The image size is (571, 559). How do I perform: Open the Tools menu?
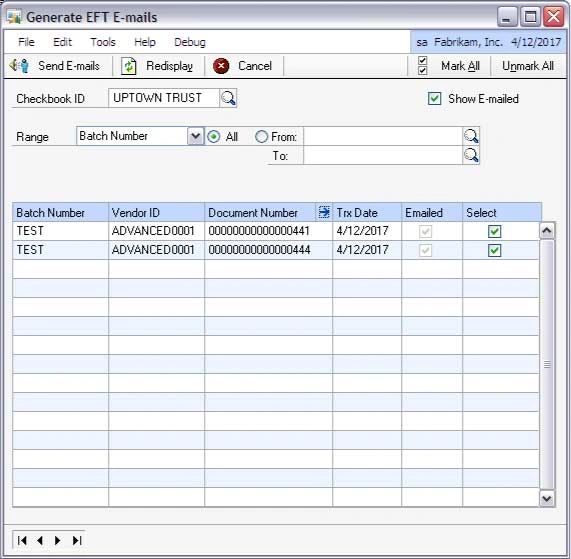(103, 42)
